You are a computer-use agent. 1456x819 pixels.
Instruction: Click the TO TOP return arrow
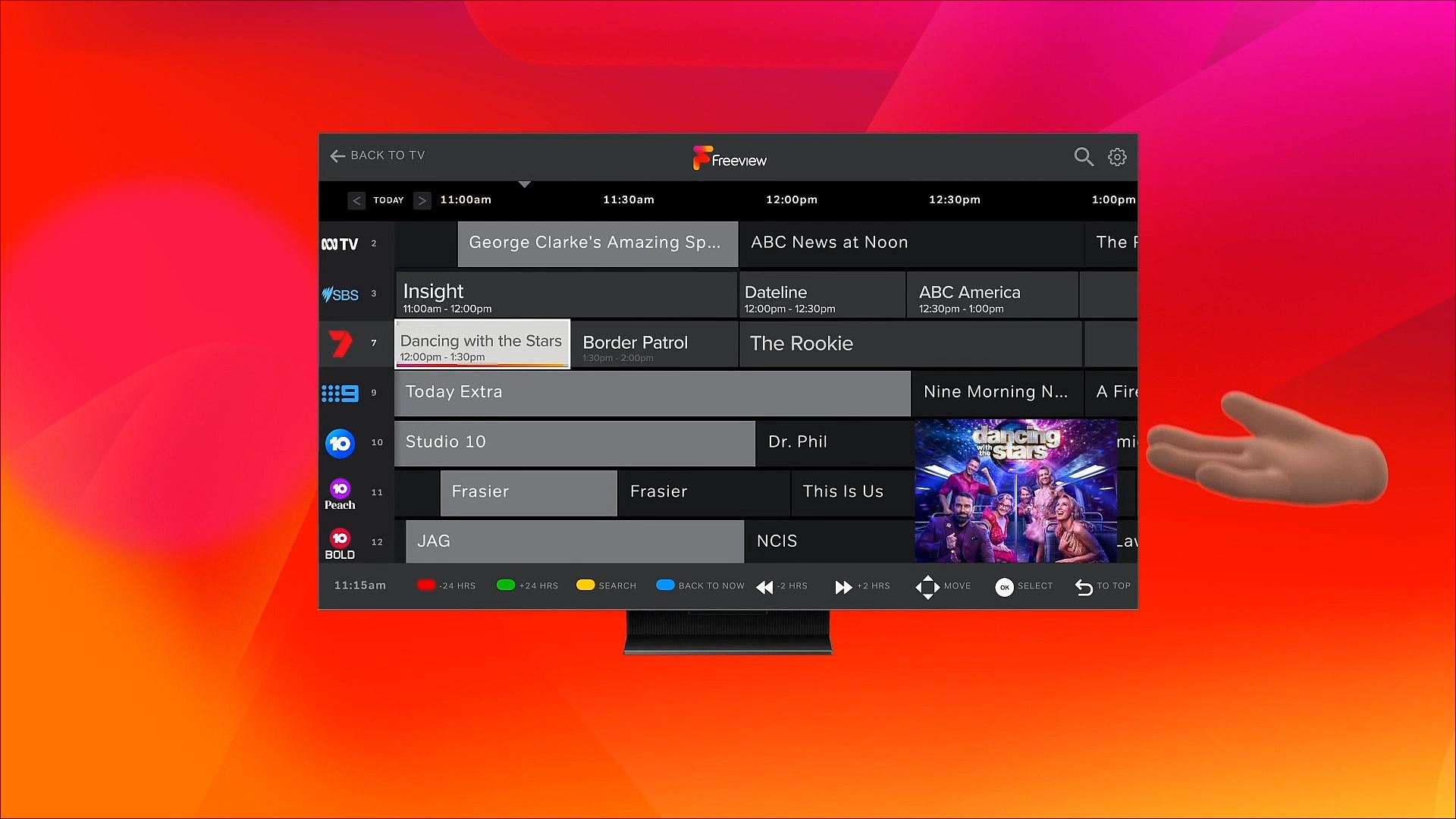pos(1084,587)
